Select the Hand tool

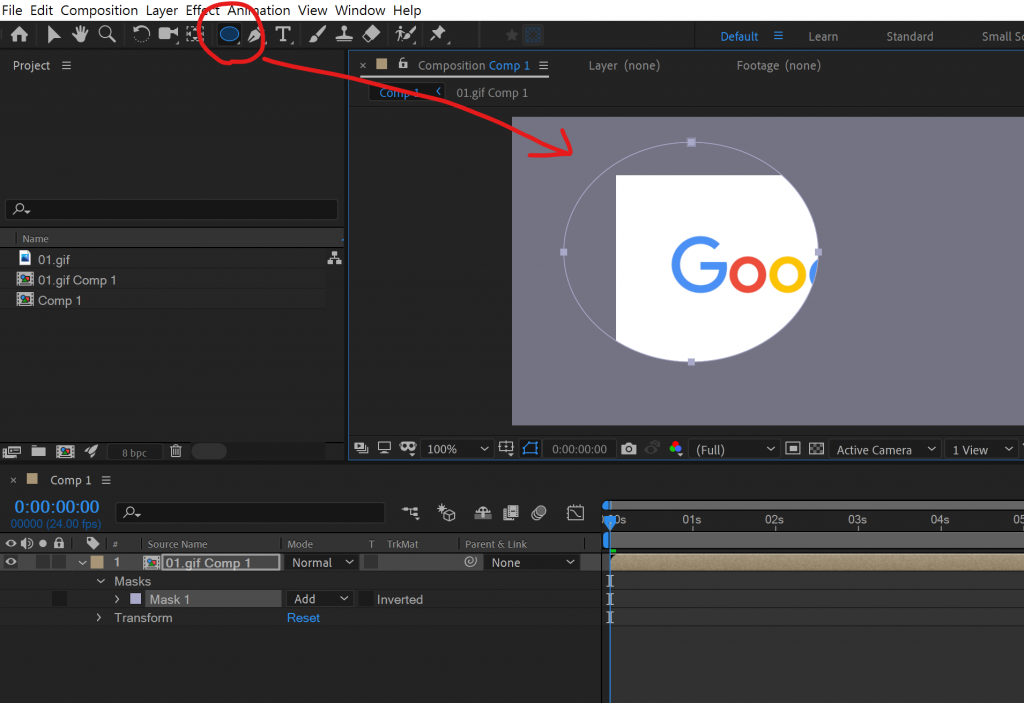[x=80, y=35]
